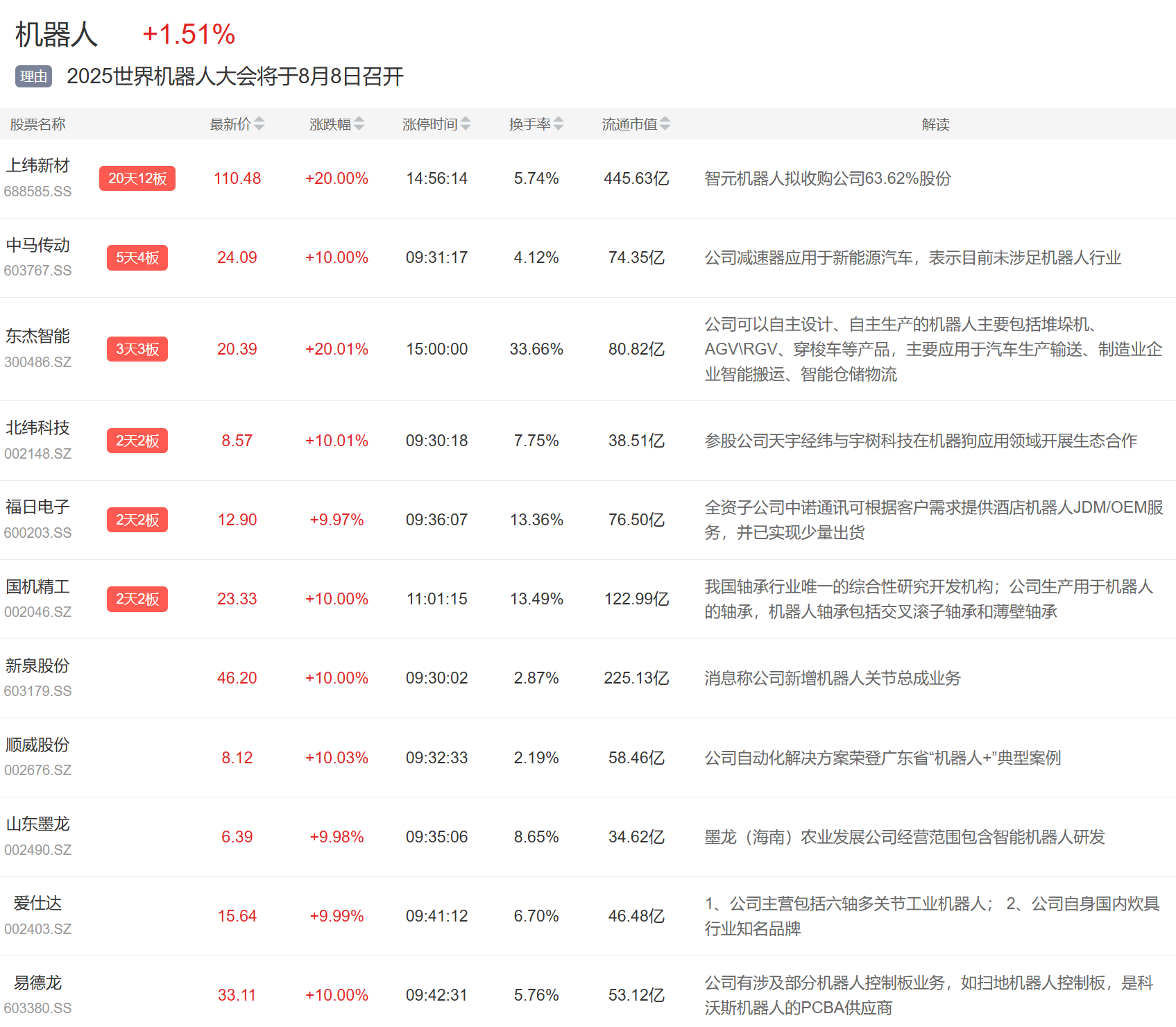Click the 新泉股份 stock name

click(x=38, y=666)
